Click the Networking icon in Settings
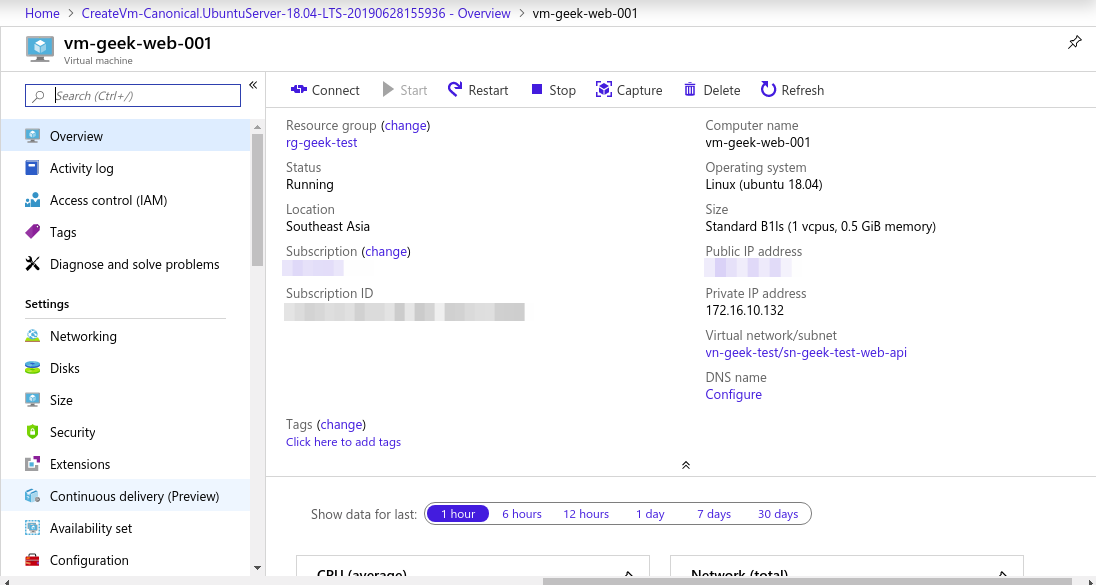 coord(32,336)
